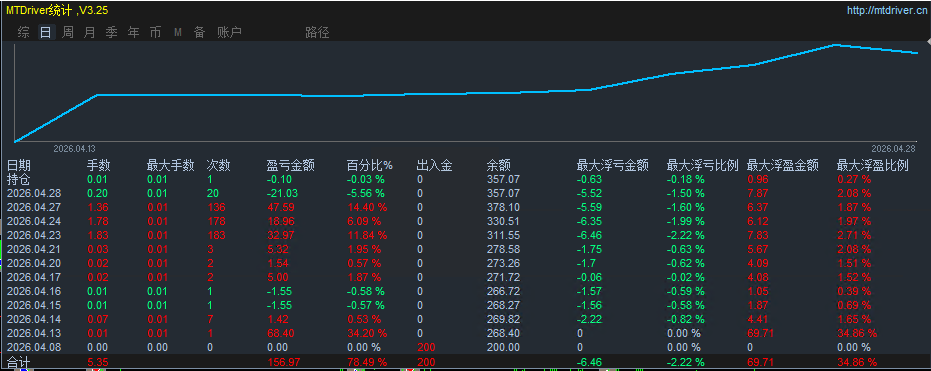Click the 14.40 % percentage cell

(x=367, y=207)
